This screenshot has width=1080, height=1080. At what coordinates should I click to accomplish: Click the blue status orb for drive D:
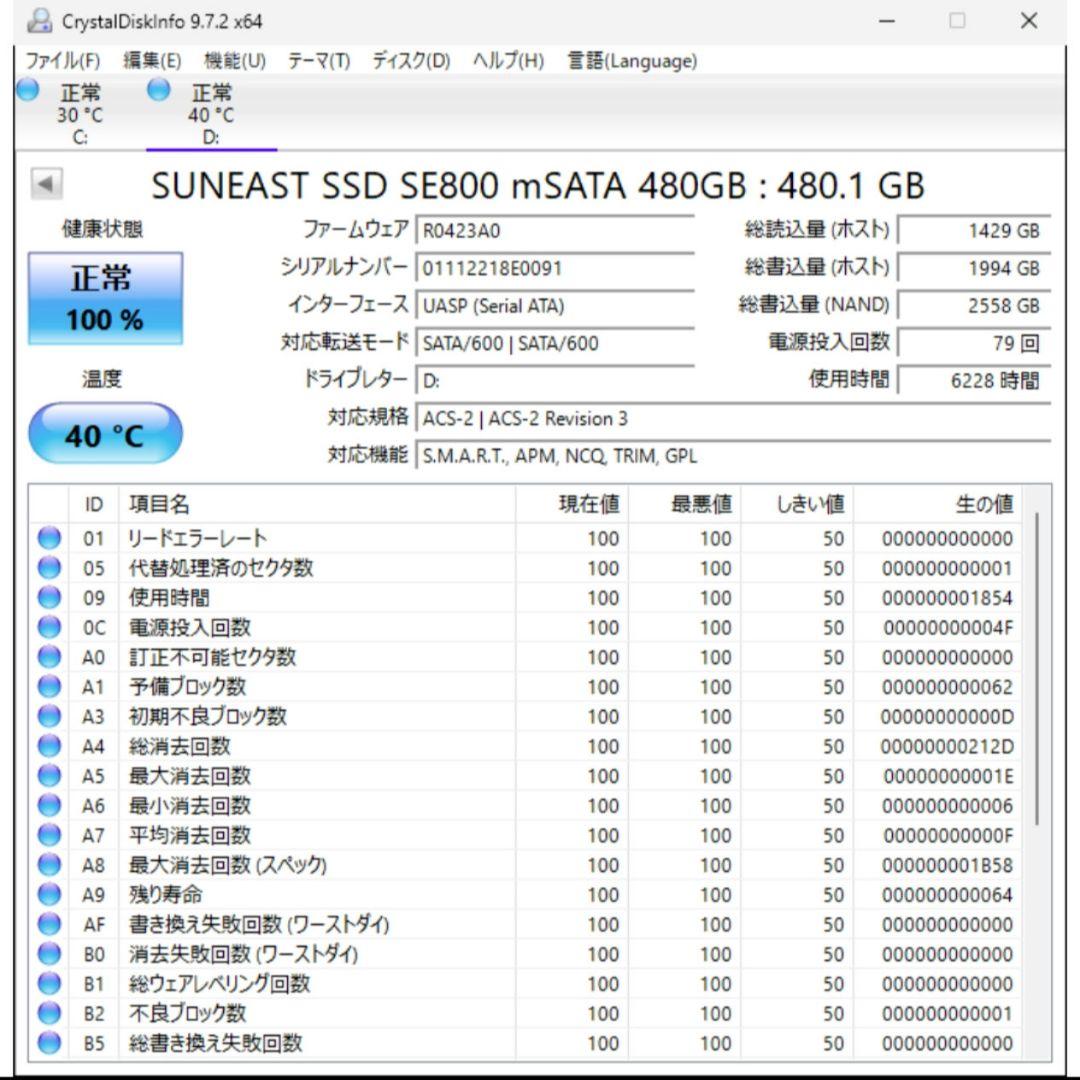click(x=159, y=90)
